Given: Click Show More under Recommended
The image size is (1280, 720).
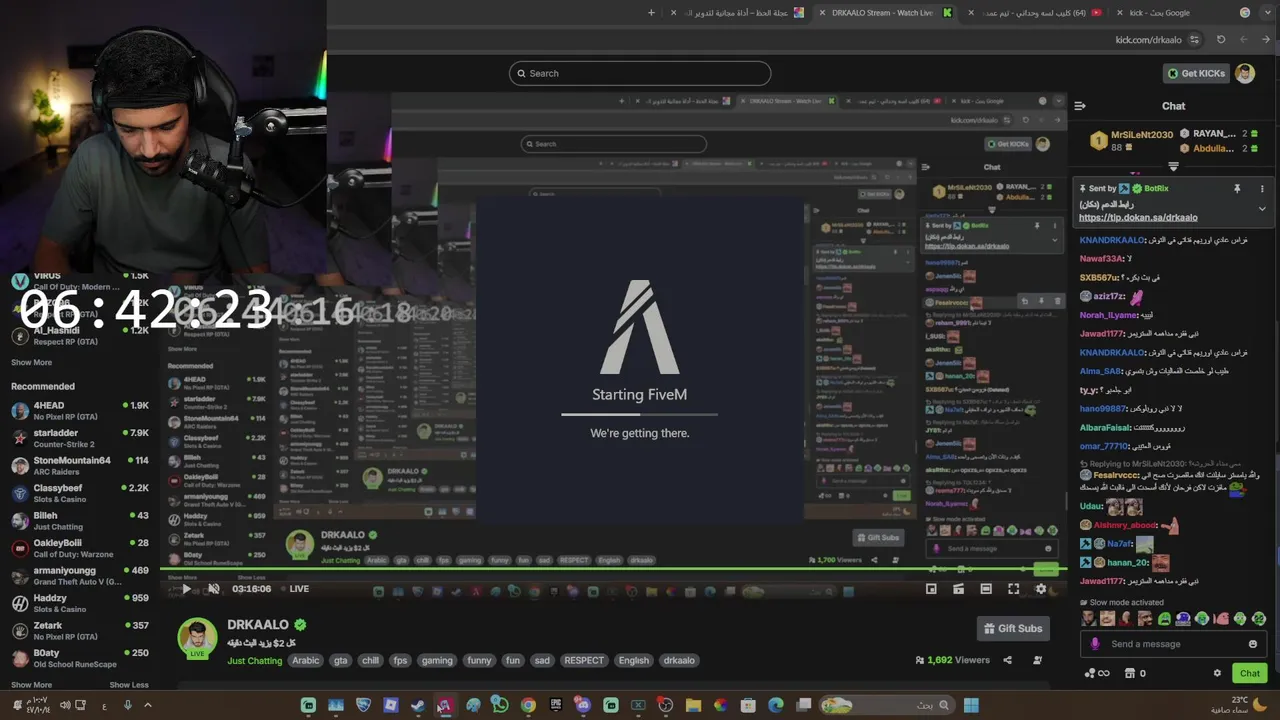Looking at the screenshot, I should pos(31,685).
